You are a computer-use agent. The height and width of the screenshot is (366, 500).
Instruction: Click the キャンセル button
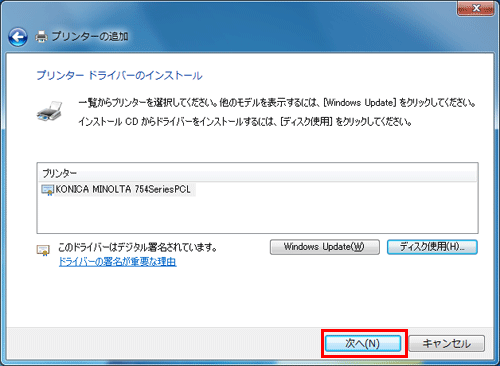click(447, 343)
